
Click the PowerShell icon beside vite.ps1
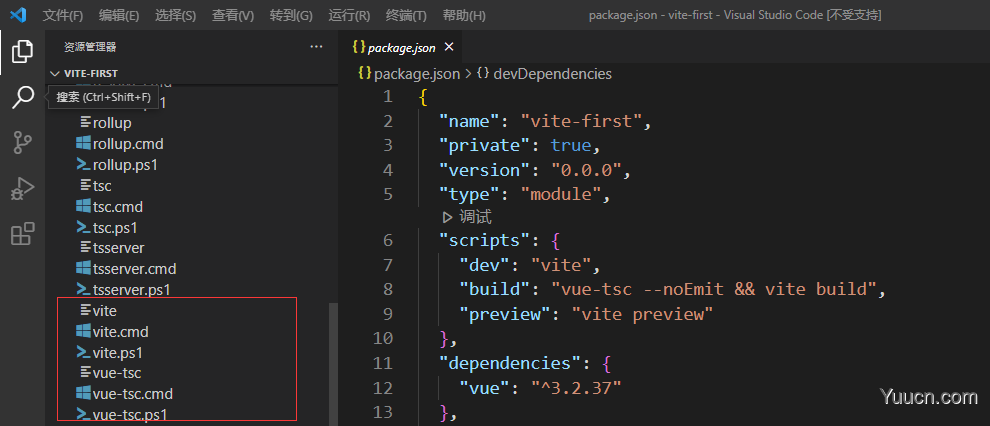coord(83,352)
